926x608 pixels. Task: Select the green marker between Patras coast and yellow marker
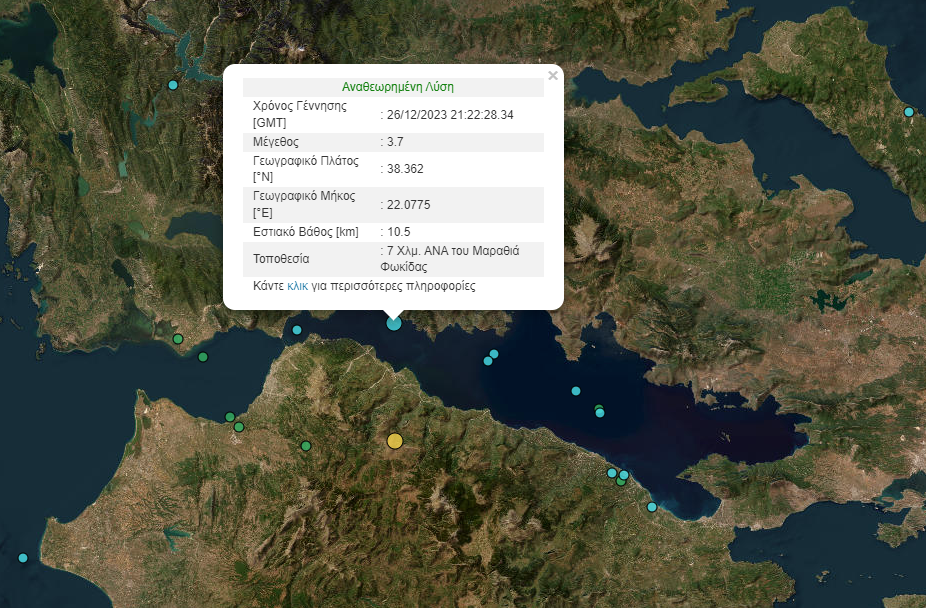coord(306,446)
